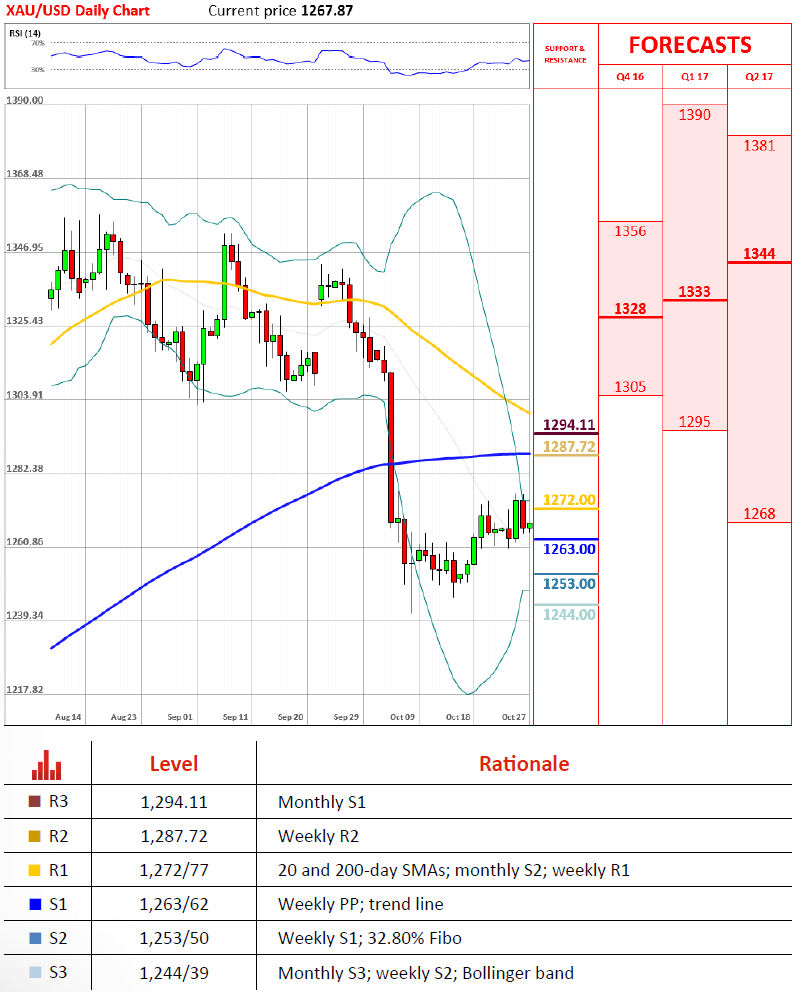Click the Oct 27 date axis label

point(514,717)
